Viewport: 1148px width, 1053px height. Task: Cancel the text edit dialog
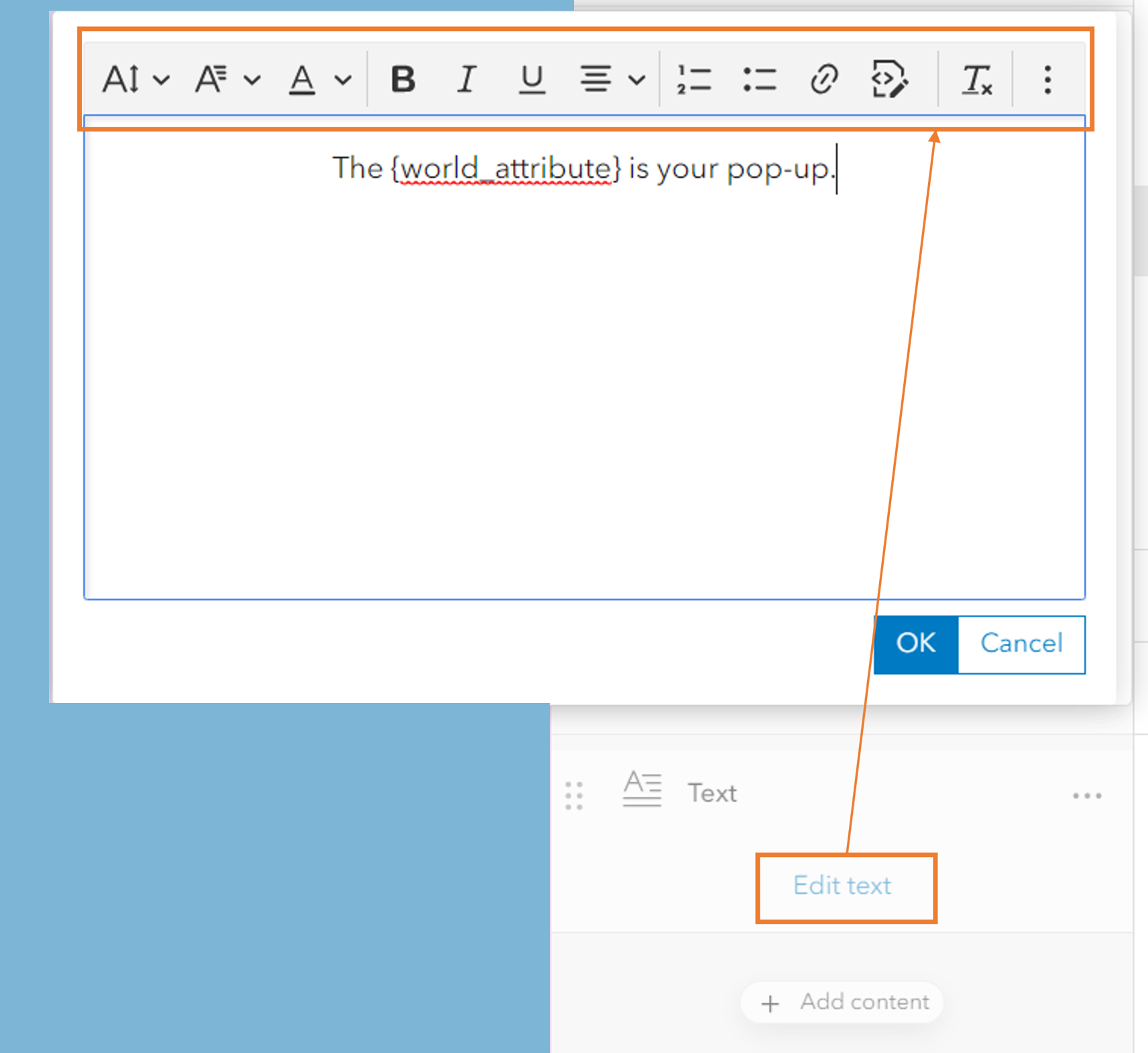1021,644
